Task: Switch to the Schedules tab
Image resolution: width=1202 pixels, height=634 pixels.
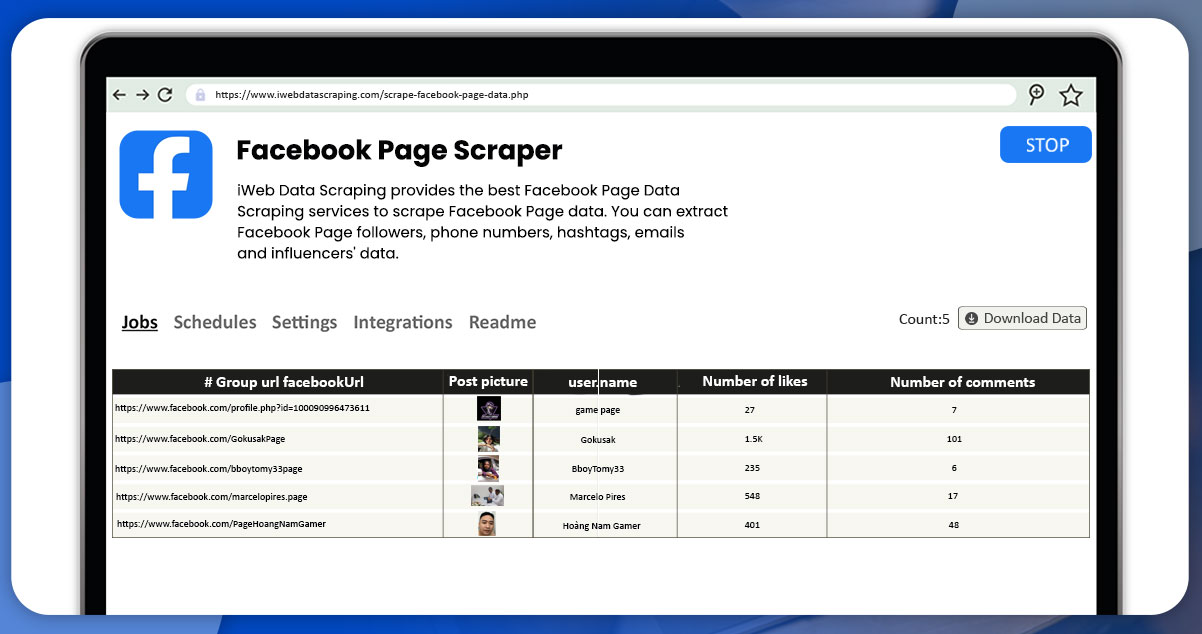Action: click(x=215, y=322)
